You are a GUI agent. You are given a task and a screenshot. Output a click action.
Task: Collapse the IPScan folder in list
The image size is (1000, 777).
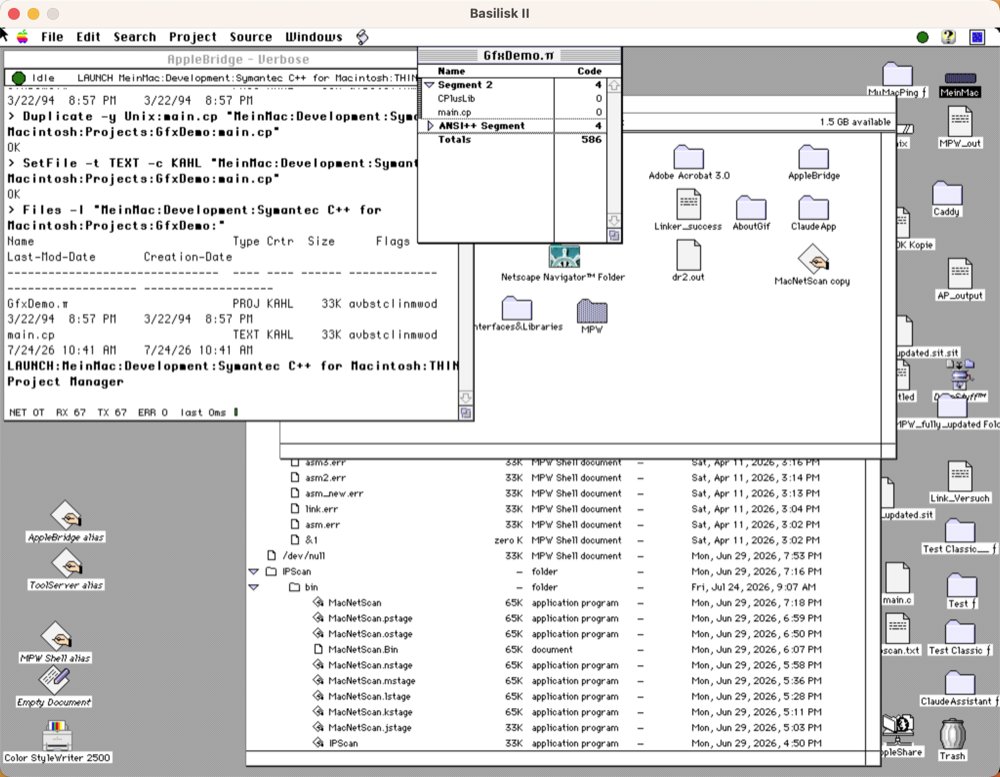point(253,572)
